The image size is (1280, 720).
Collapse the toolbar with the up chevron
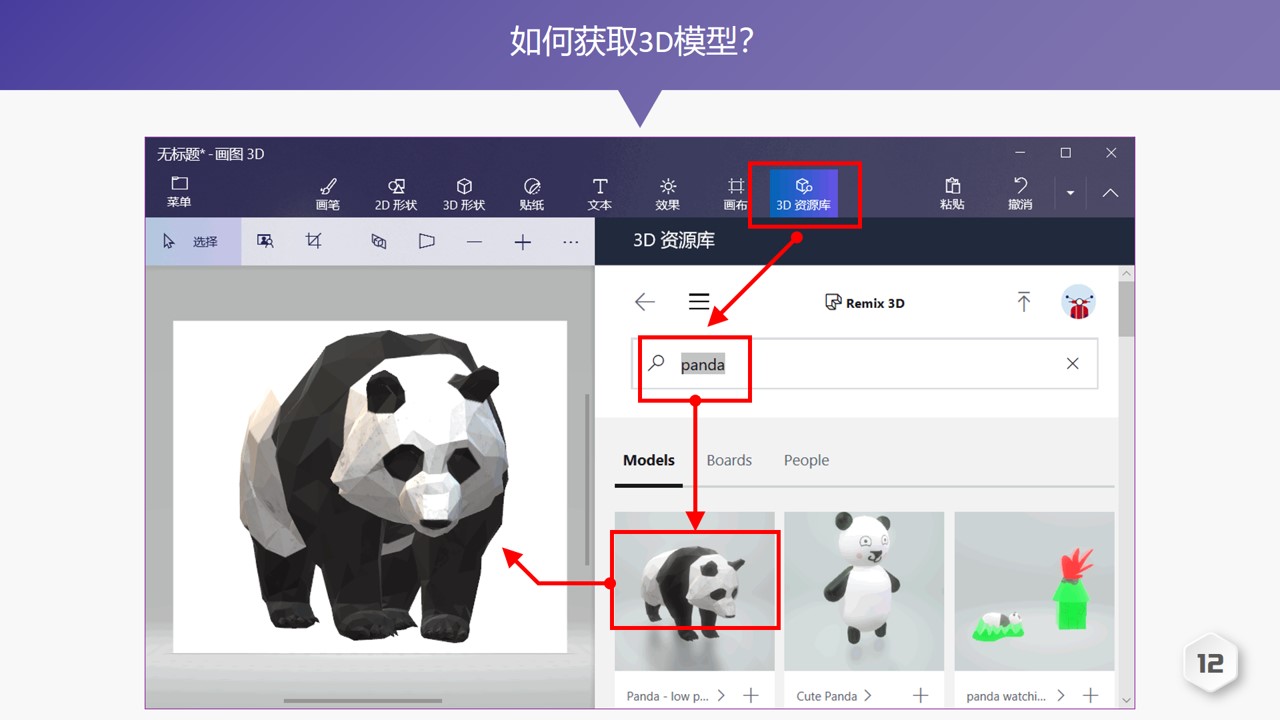tap(1110, 193)
